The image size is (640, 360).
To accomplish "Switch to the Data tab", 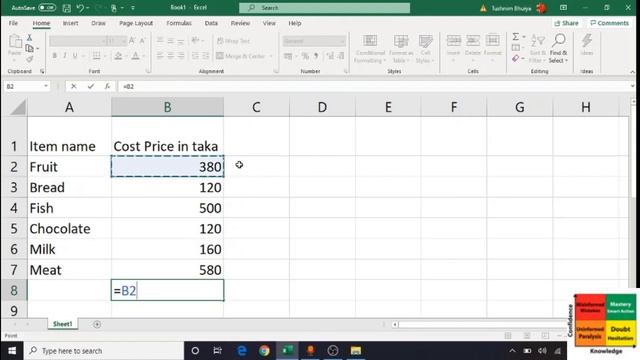I will (211, 23).
